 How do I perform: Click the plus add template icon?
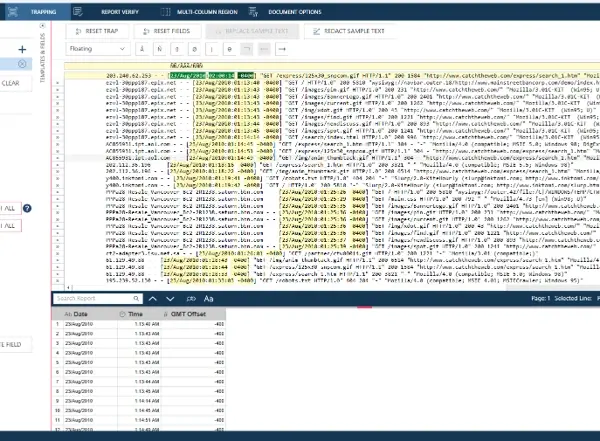coord(22,49)
